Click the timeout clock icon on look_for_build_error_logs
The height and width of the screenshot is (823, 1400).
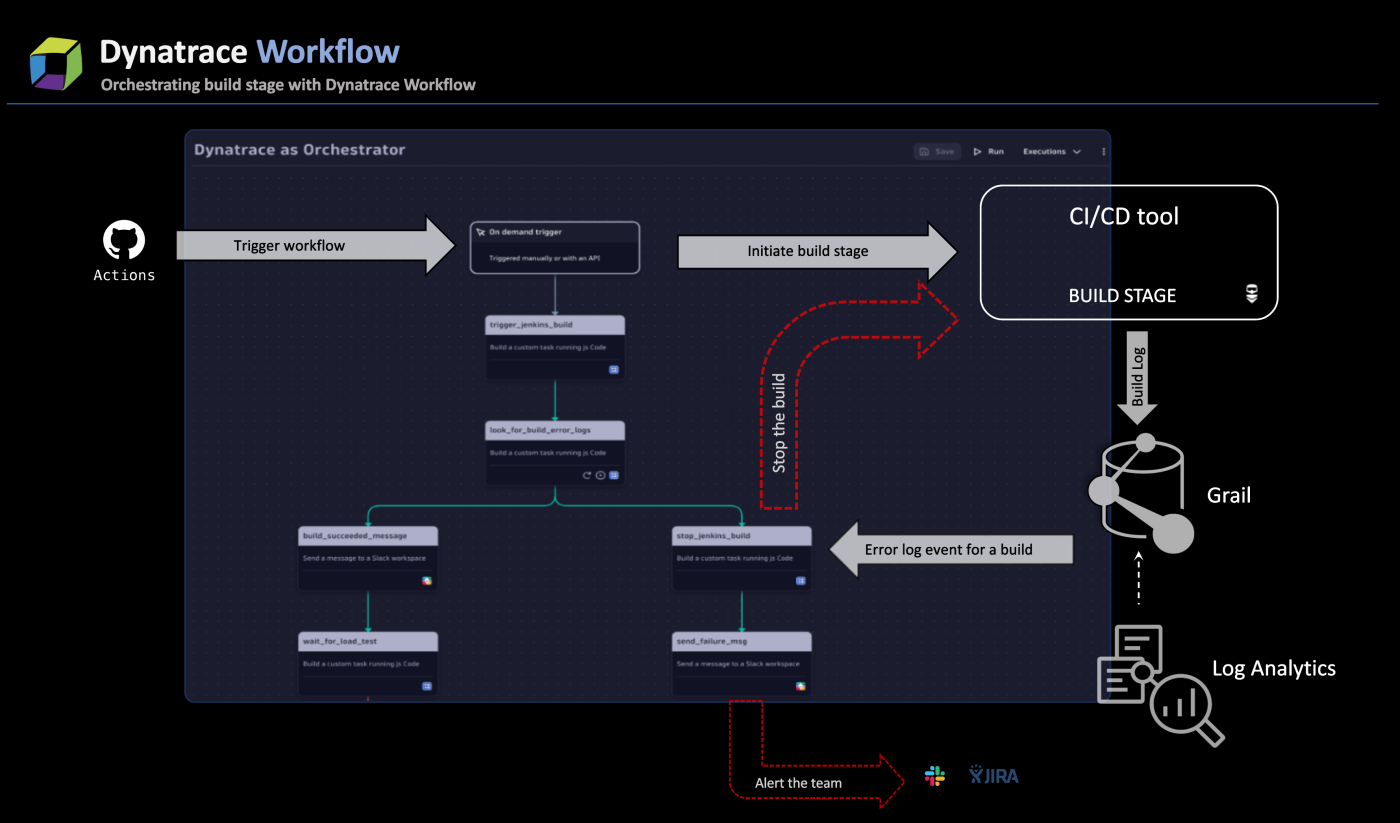(601, 475)
